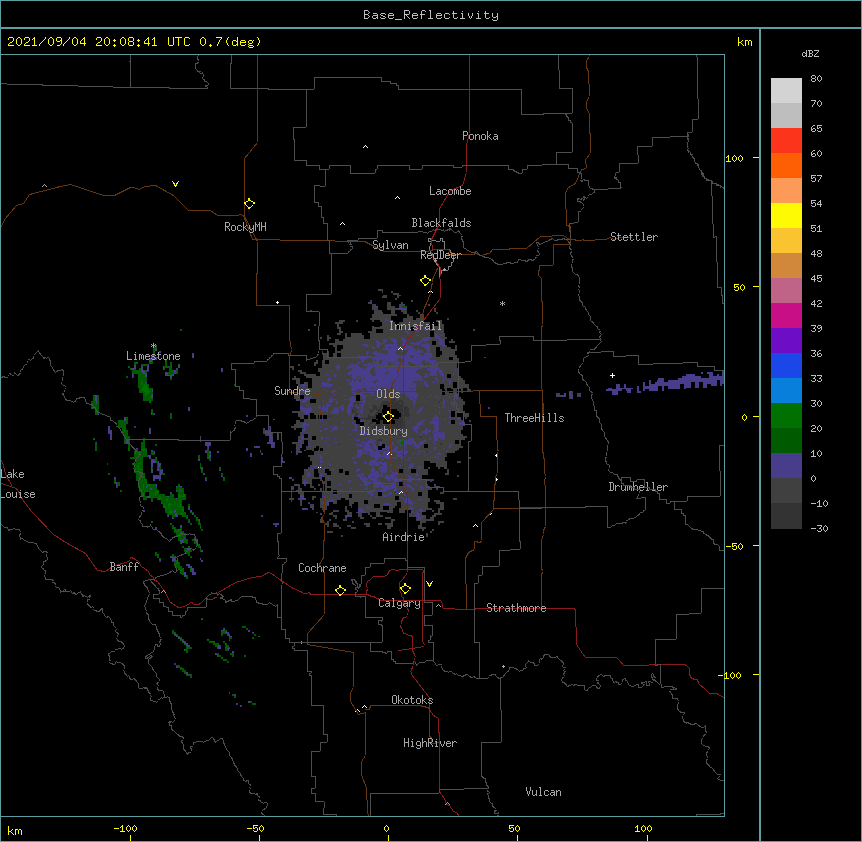Screen dimensions: 862x842
Task: Click the -50 tick label on the right axis
Action: pyautogui.click(x=734, y=546)
